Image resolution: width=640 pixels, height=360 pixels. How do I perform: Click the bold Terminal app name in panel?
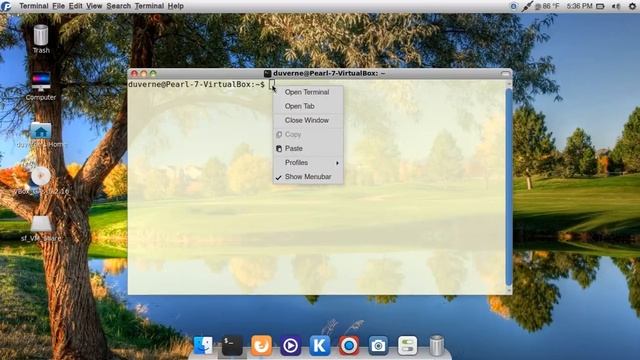click(x=34, y=6)
